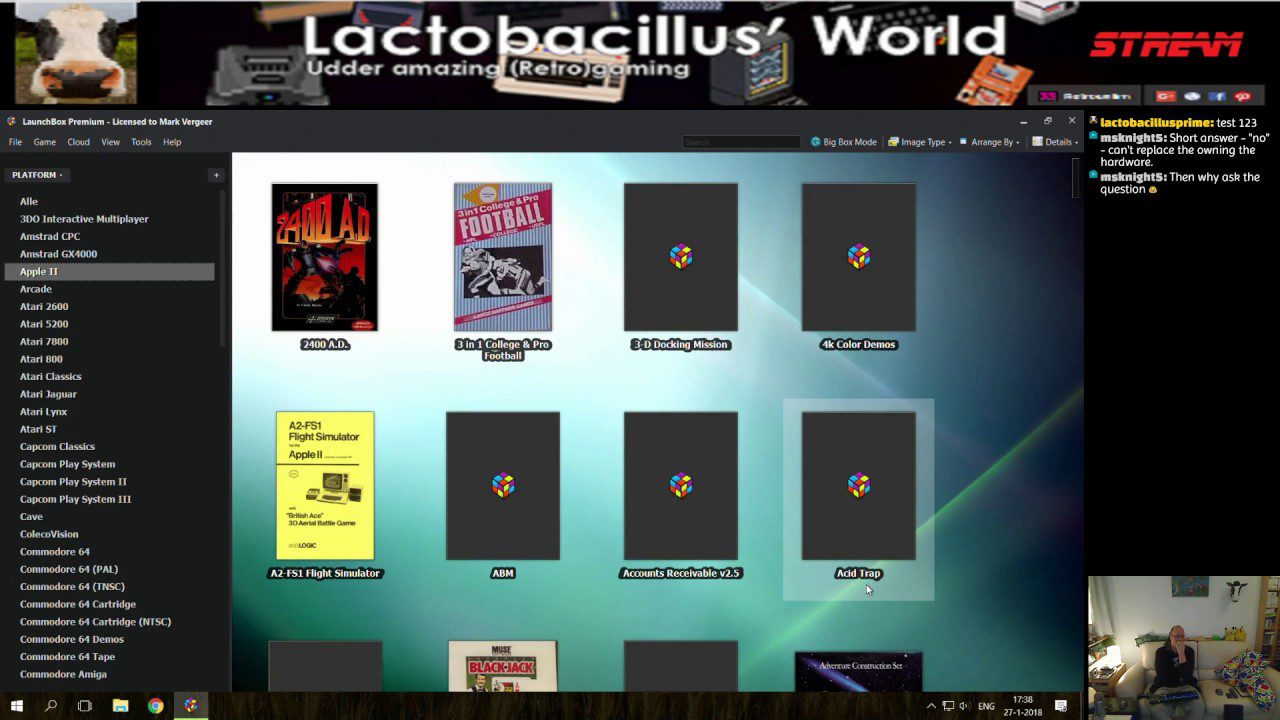
Task: Select the Alle platform
Action: pos(109,201)
